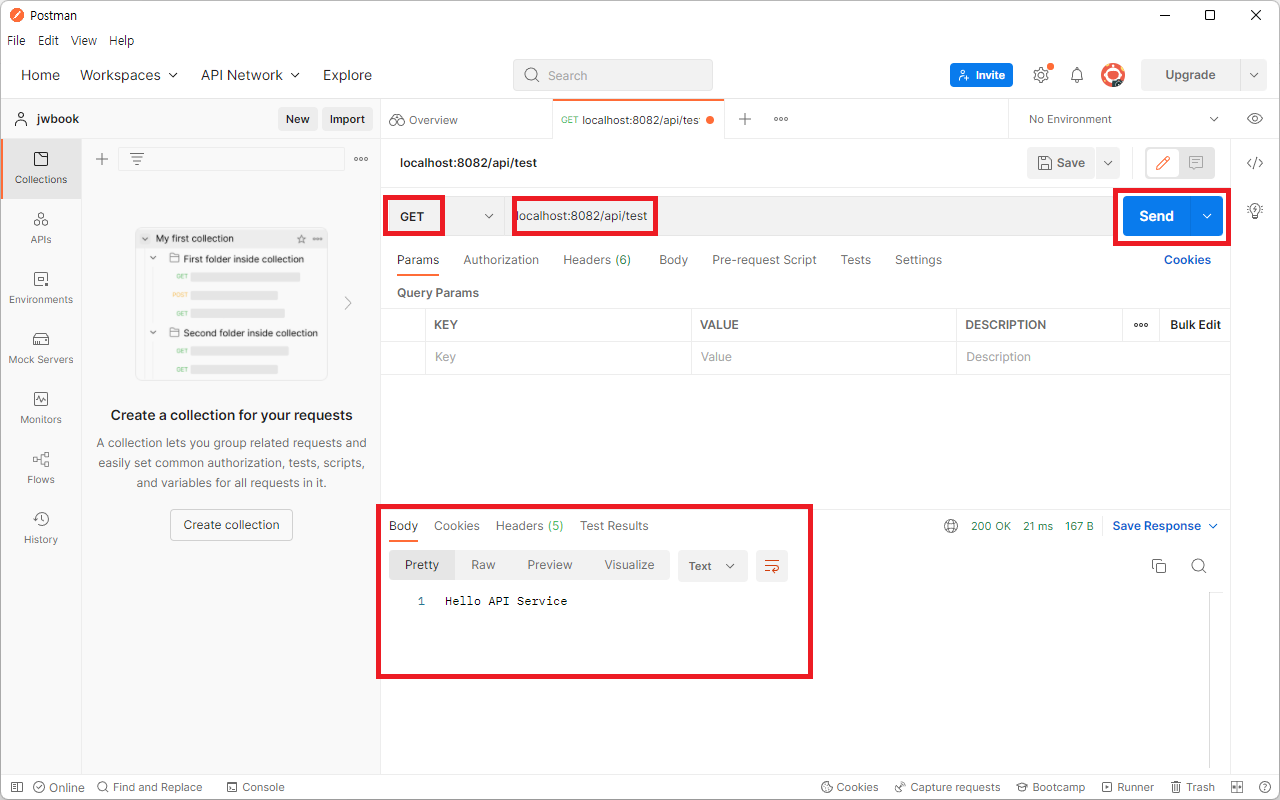Open the Mock Servers sidebar panel
Viewport: 1280px width, 800px height.
pos(41,348)
